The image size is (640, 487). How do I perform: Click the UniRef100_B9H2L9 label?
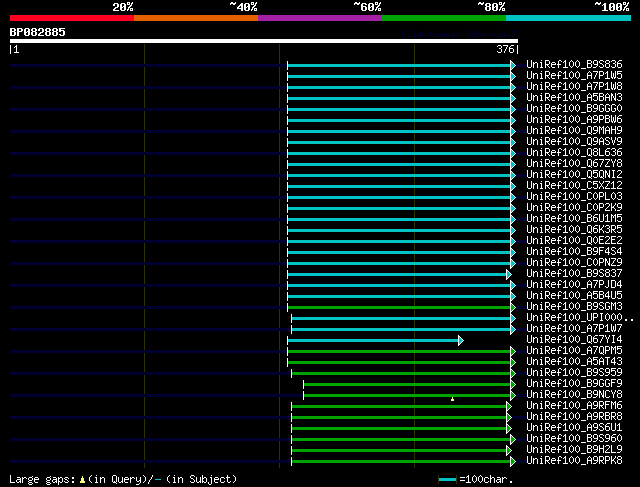tap(574, 450)
